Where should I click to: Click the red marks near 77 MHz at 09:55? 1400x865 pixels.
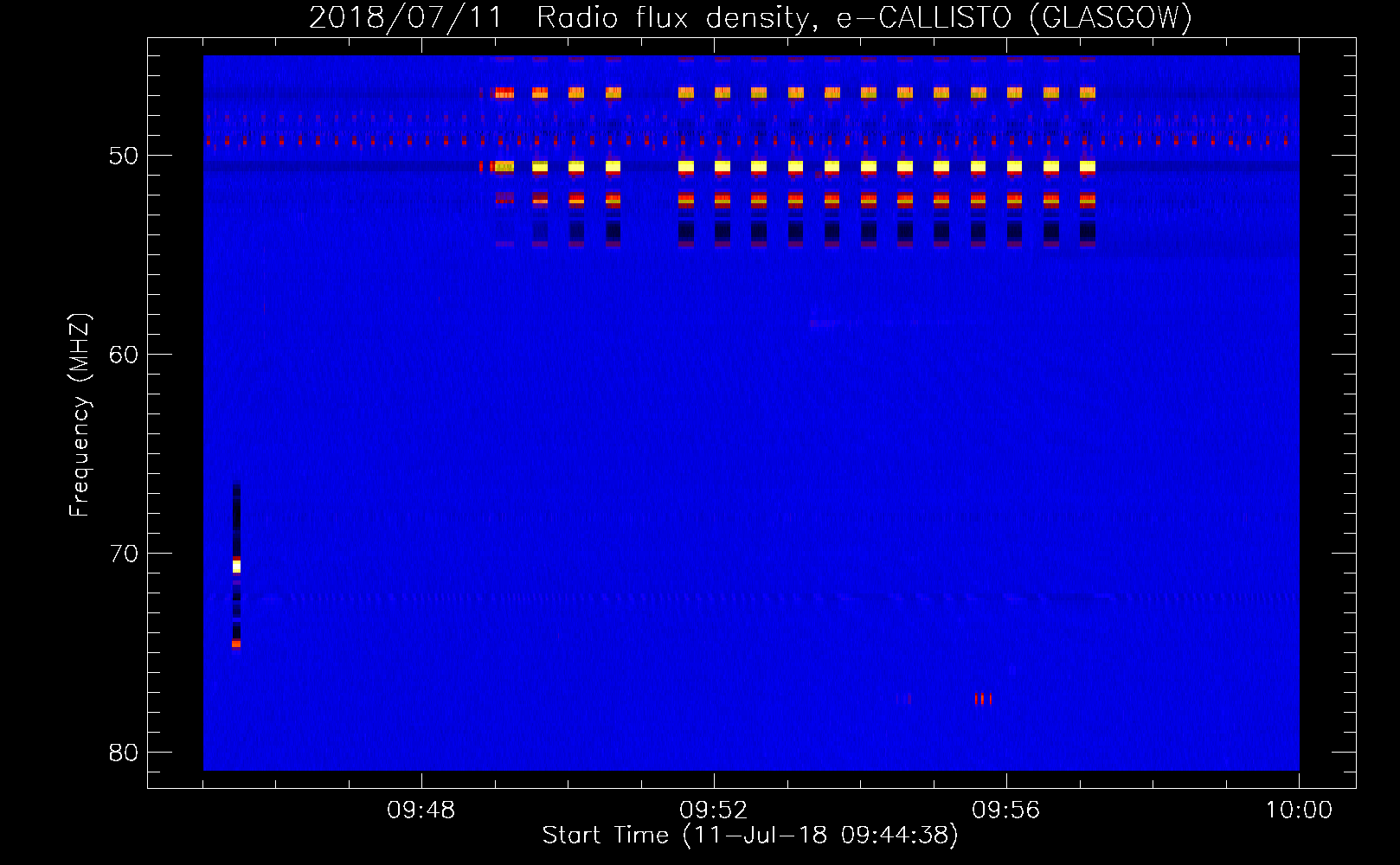tap(983, 699)
